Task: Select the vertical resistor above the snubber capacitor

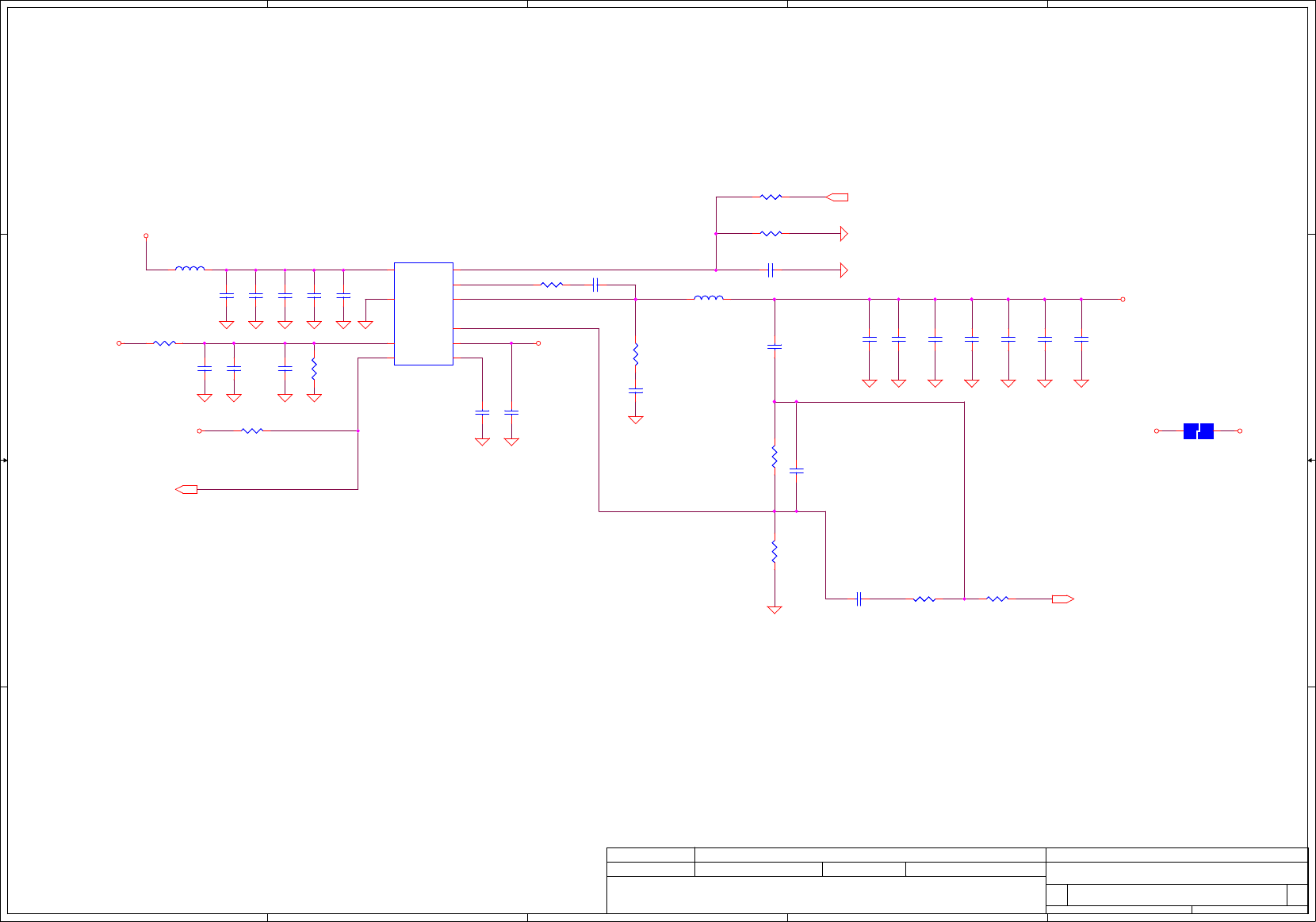Action: 636,354
